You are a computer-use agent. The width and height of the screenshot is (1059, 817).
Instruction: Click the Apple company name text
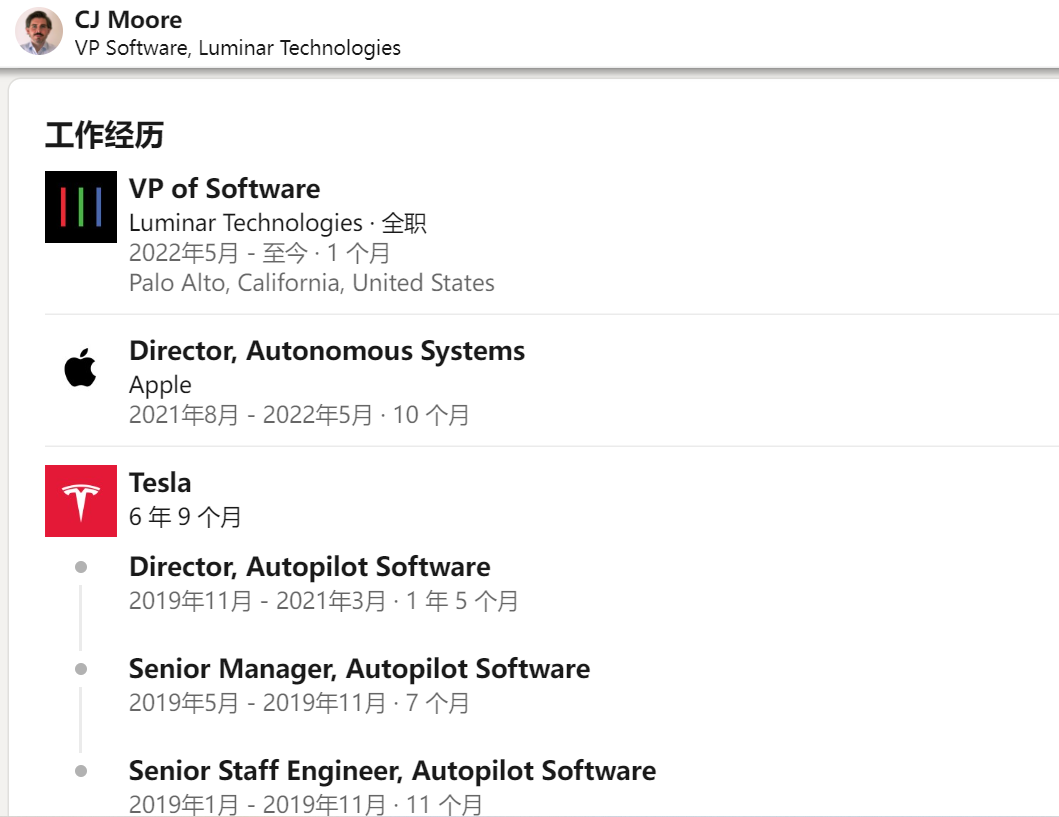(x=160, y=385)
